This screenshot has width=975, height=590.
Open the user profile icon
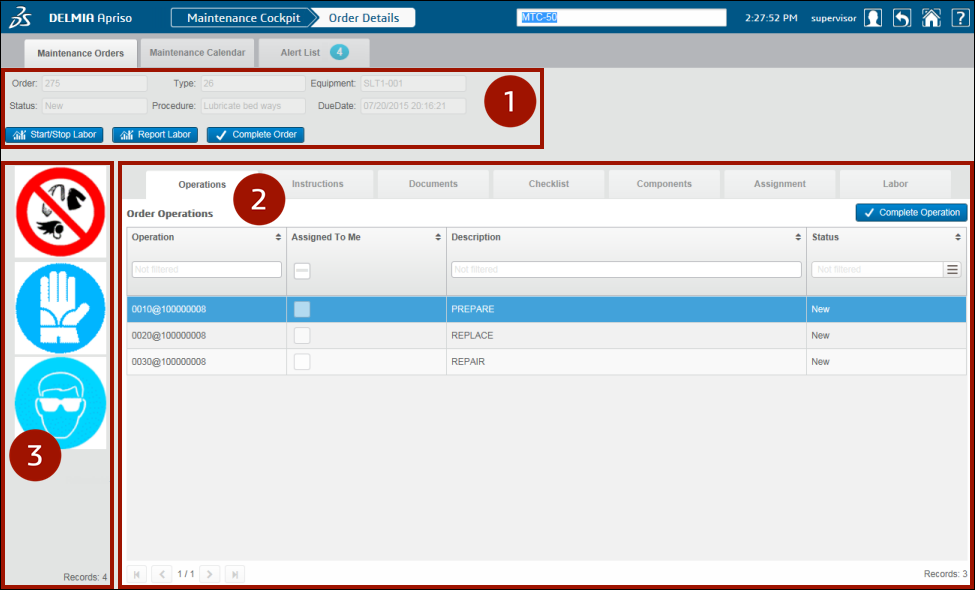873,18
